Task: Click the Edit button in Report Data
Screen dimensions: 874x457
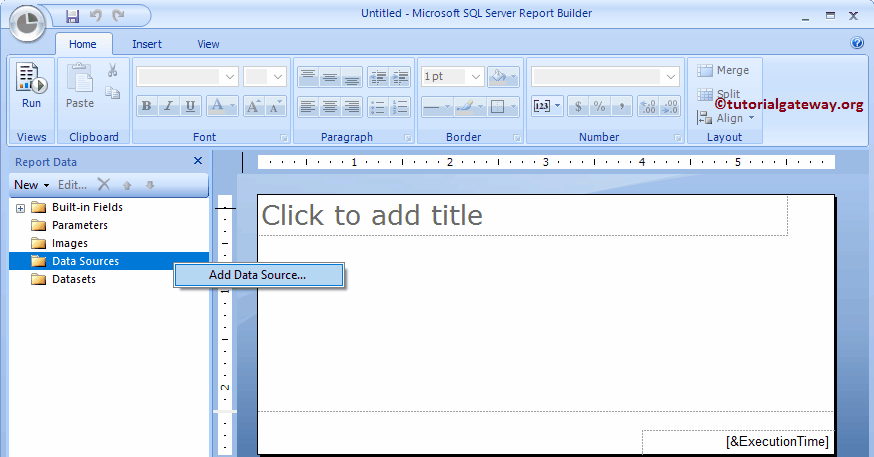Action: point(72,184)
